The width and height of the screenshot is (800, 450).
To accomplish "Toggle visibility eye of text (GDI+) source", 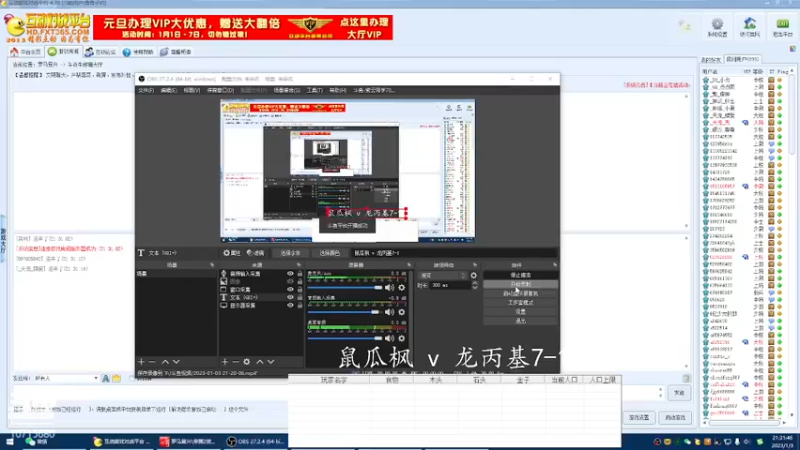I will (x=290, y=297).
